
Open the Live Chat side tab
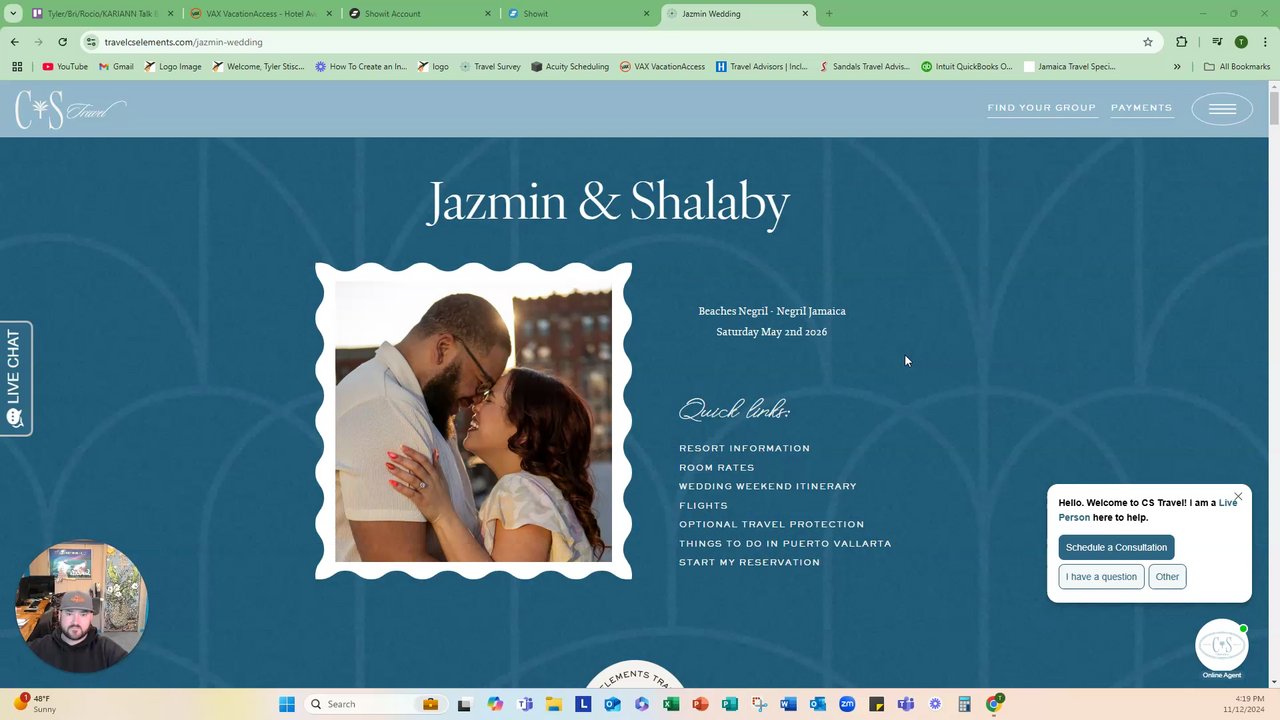pos(15,378)
